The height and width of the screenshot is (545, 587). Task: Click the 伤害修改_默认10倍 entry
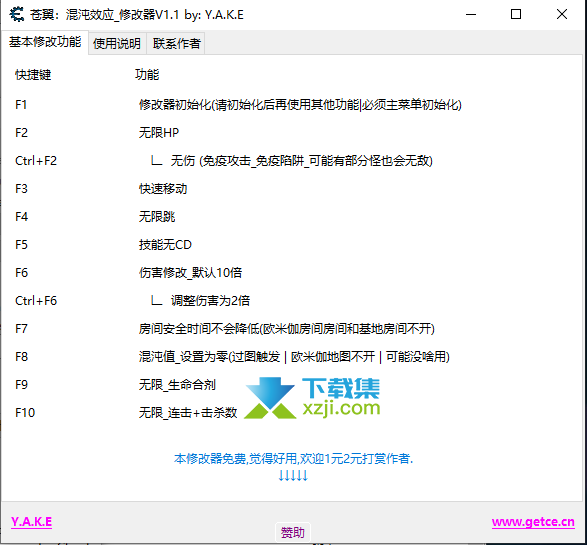tap(190, 272)
